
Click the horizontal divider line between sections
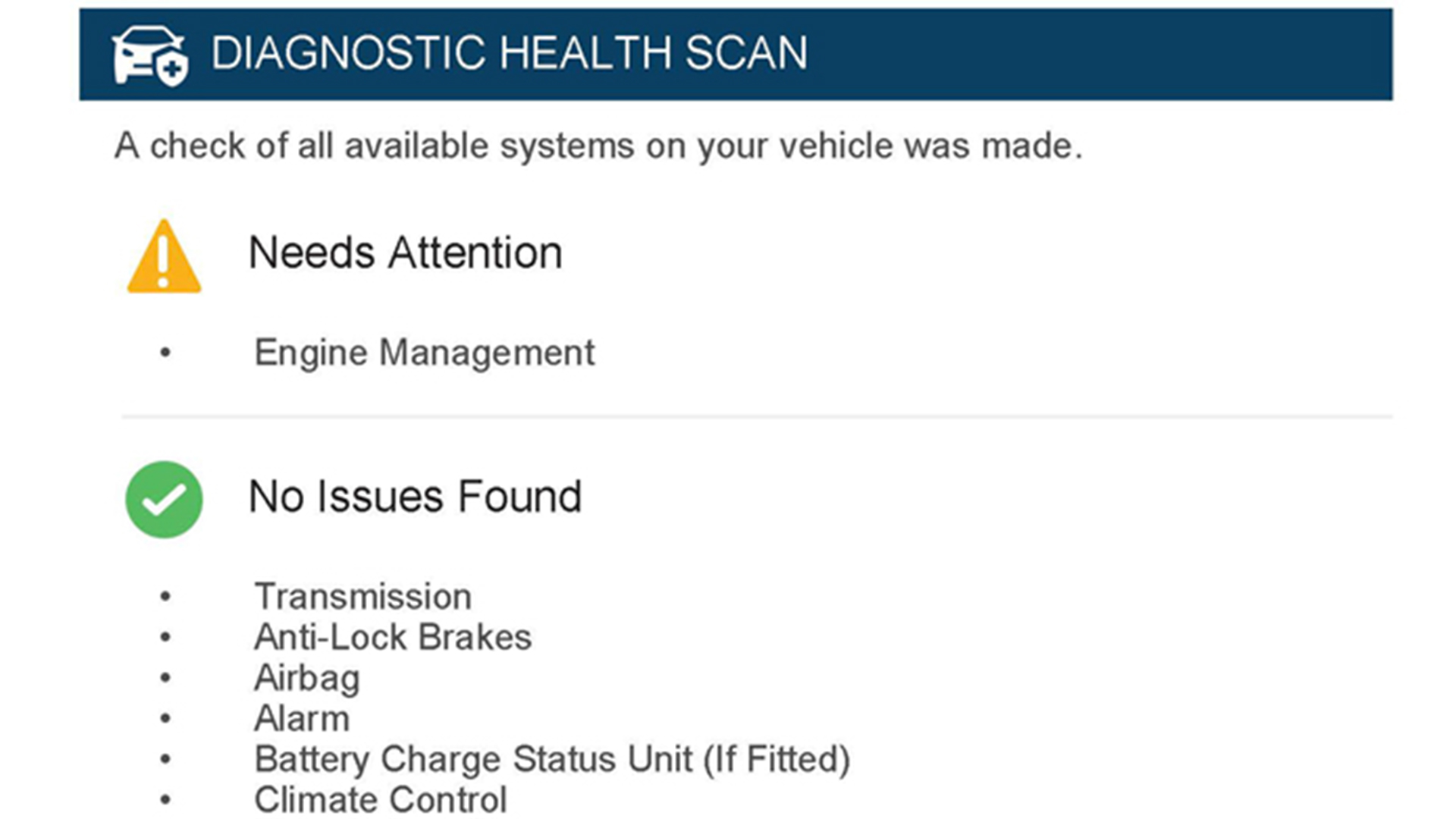pyautogui.click(x=757, y=416)
